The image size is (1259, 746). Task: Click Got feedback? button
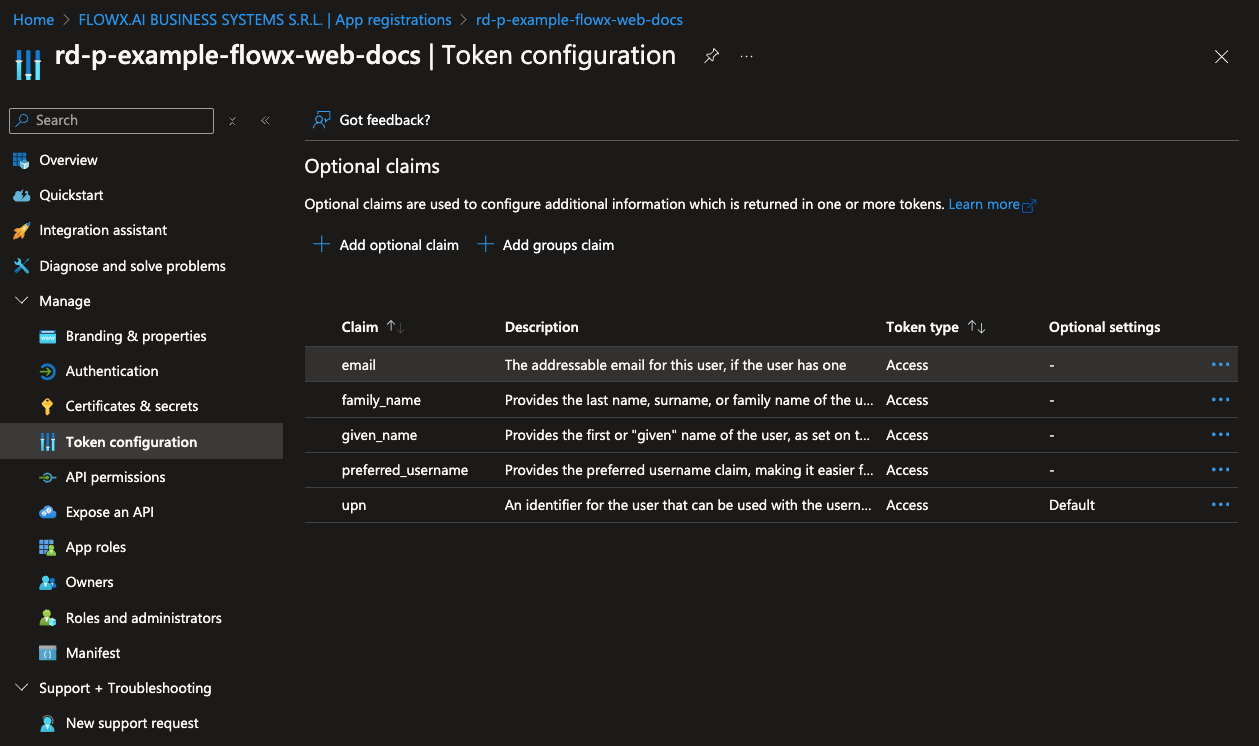tap(372, 120)
